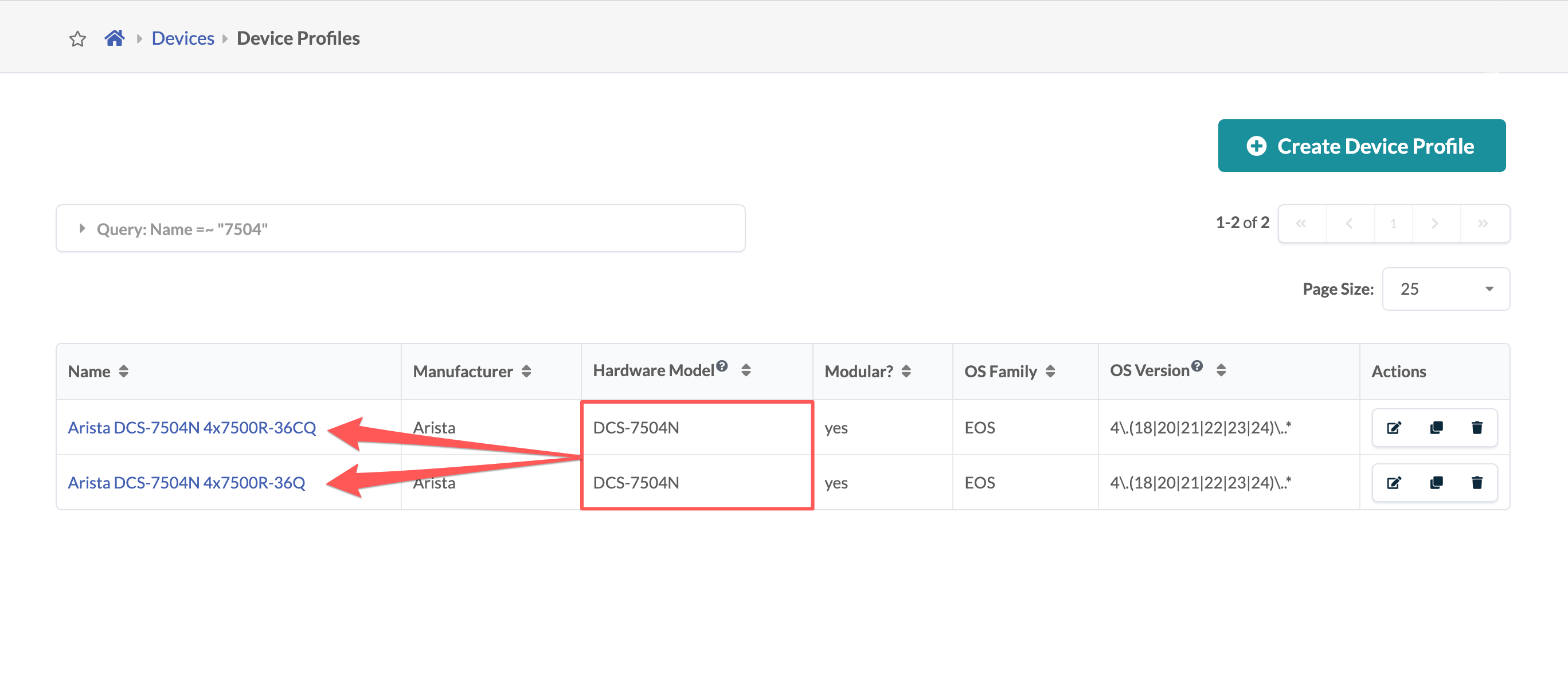This screenshot has height=680, width=1568.
Task: Sort table by OS Family column
Action: point(1050,372)
